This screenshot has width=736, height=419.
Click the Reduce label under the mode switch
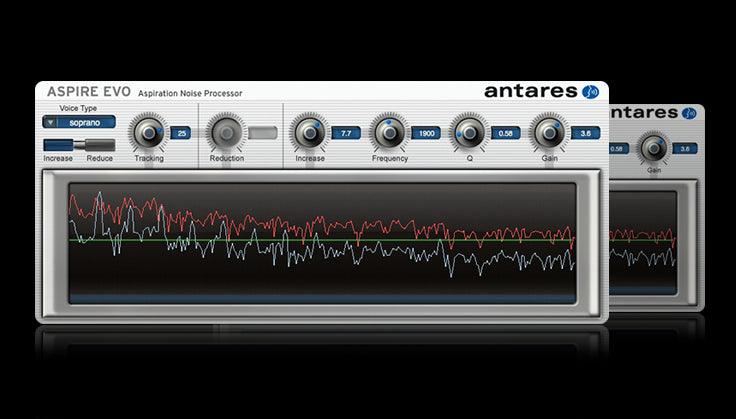click(100, 159)
